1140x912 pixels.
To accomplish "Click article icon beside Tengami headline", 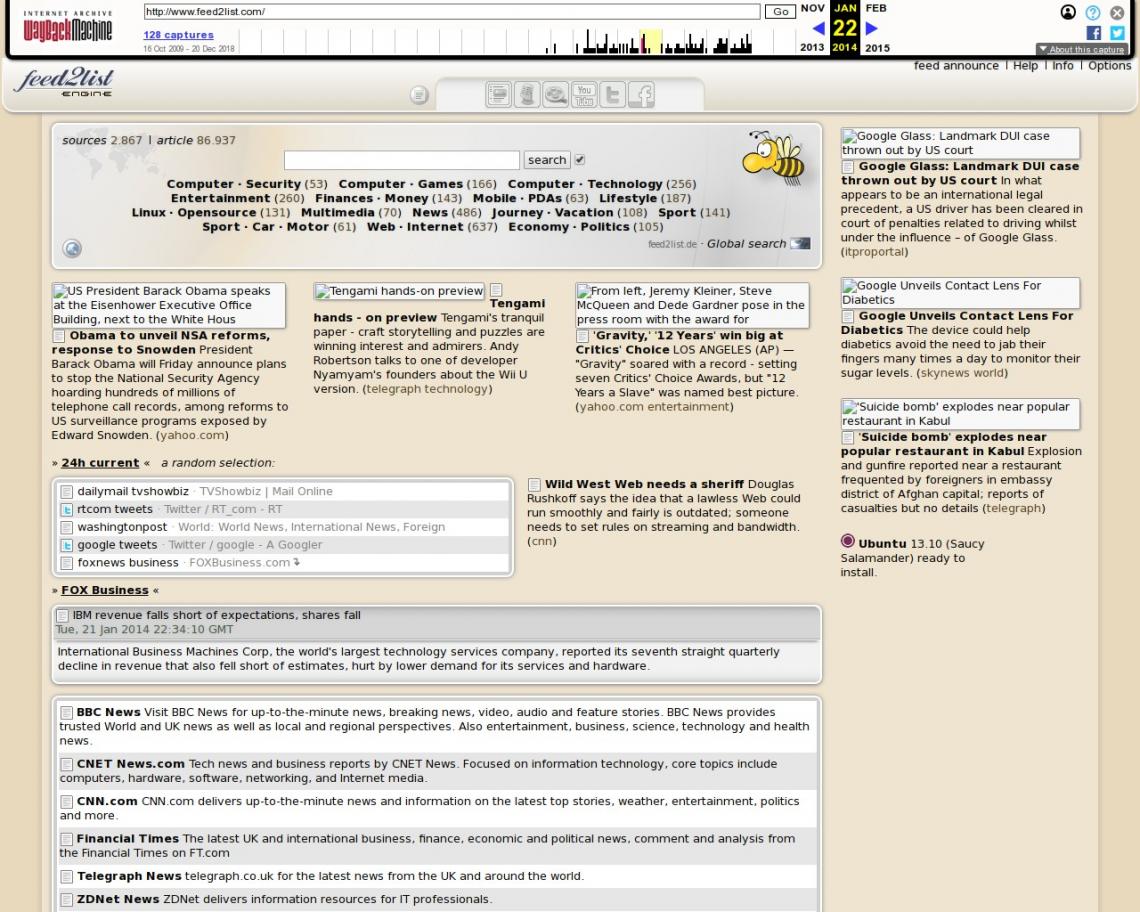I will coord(496,290).
